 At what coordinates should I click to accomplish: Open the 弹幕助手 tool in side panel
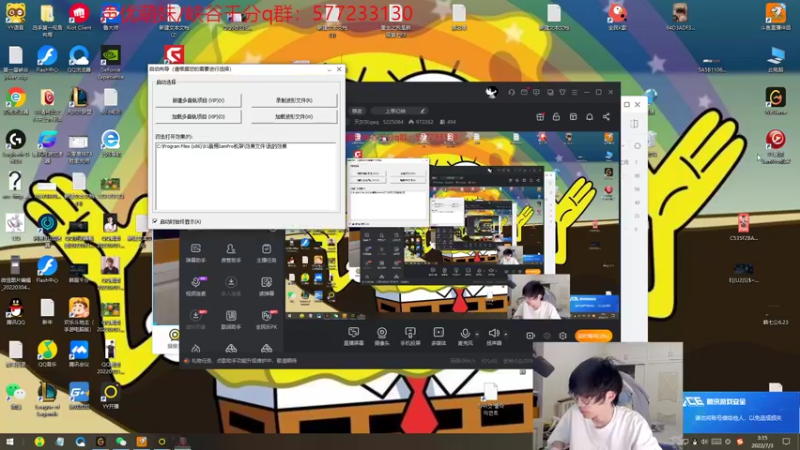(x=195, y=253)
